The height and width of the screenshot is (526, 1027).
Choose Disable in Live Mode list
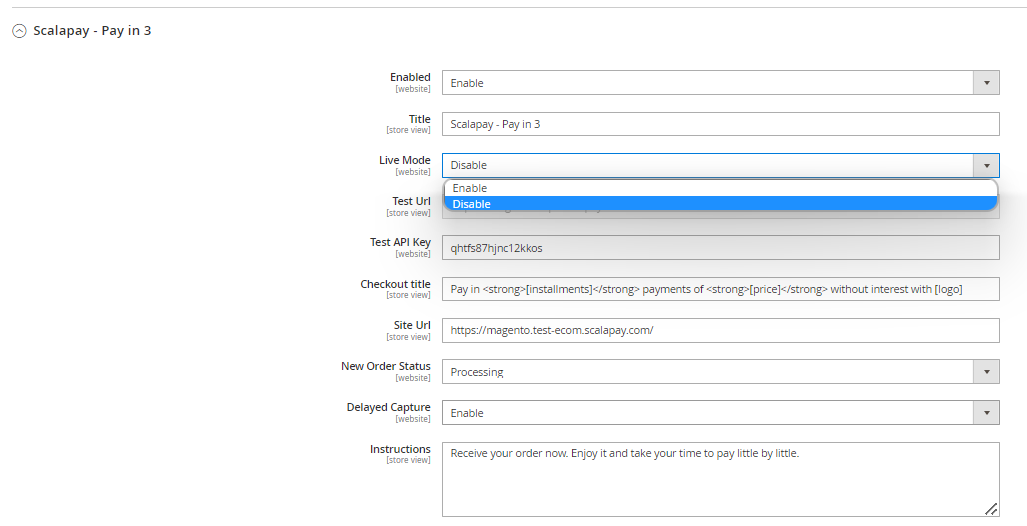(x=720, y=204)
